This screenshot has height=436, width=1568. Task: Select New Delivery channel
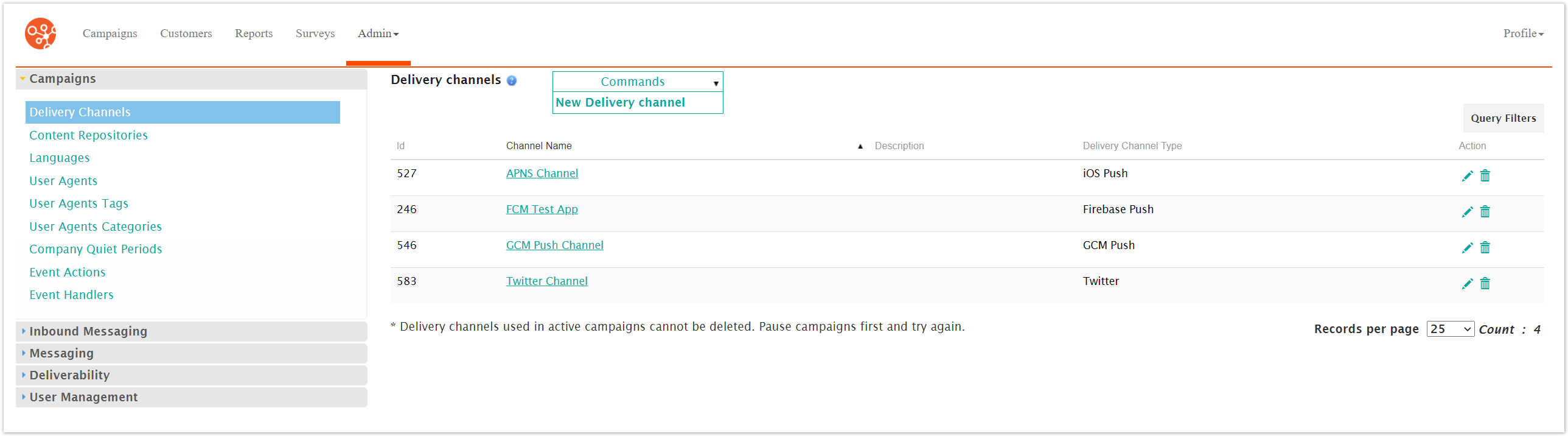619,102
